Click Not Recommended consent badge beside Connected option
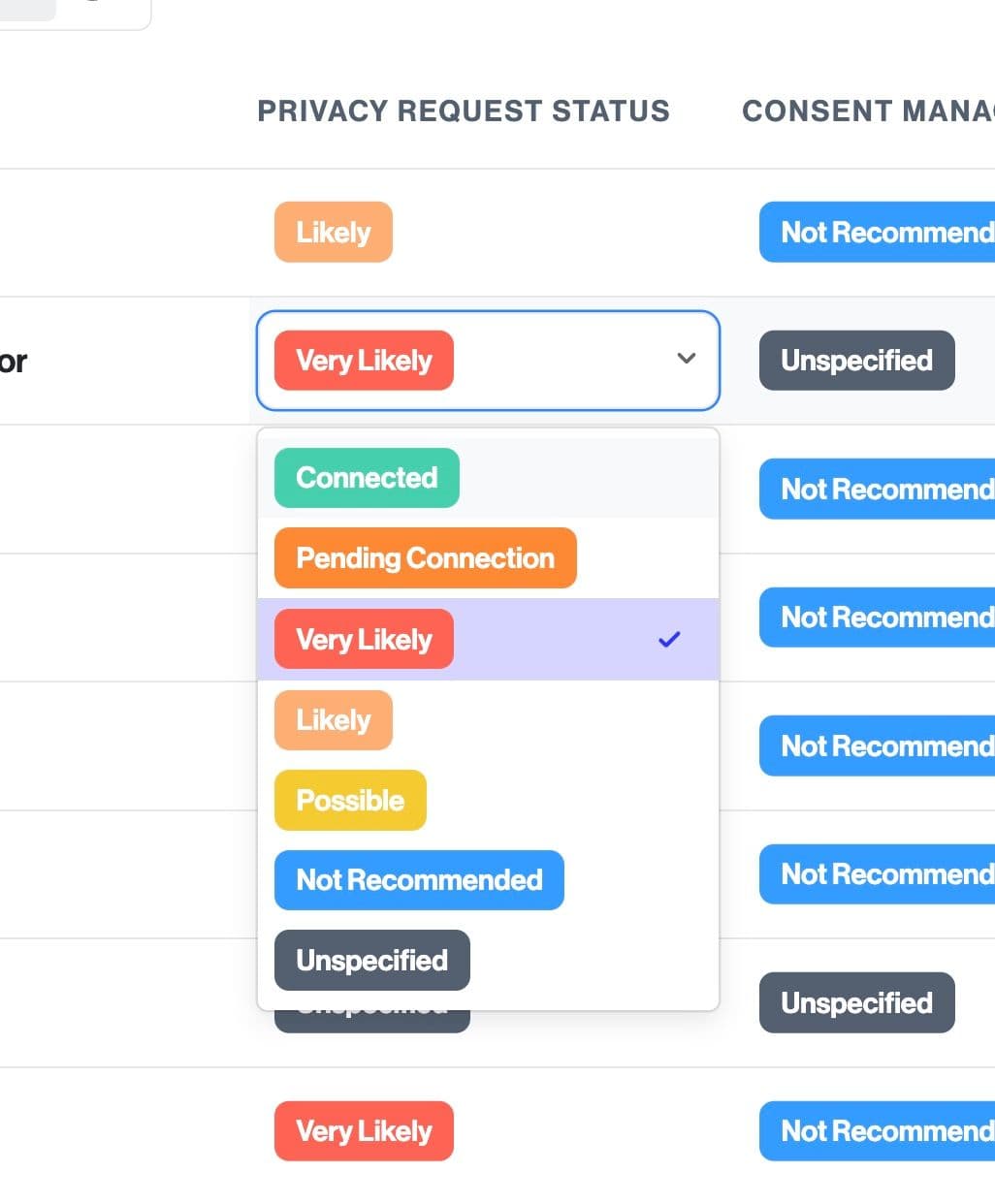Screen dimensions: 995x1204 point(878,490)
